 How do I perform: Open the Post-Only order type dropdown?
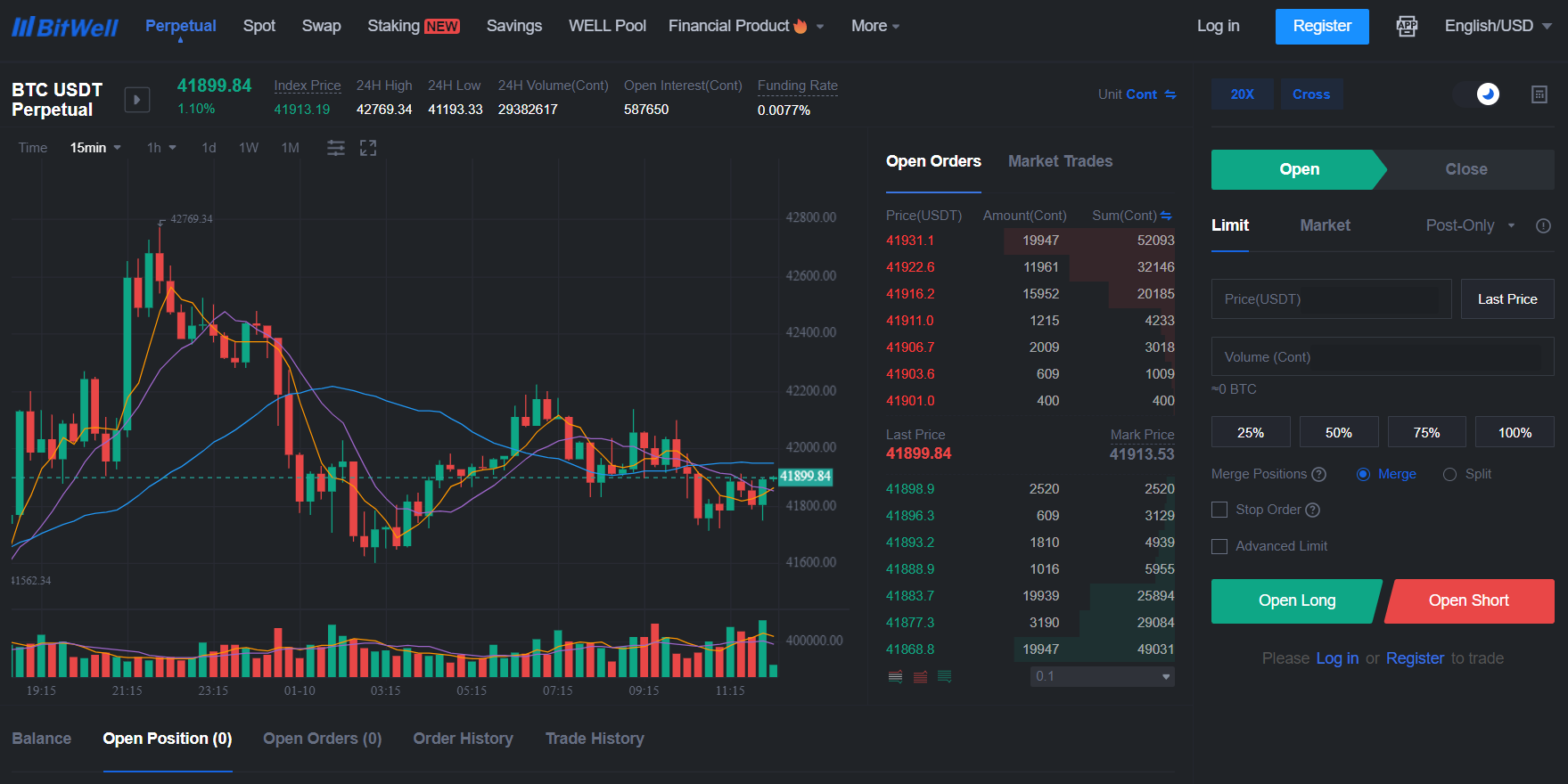[1470, 225]
